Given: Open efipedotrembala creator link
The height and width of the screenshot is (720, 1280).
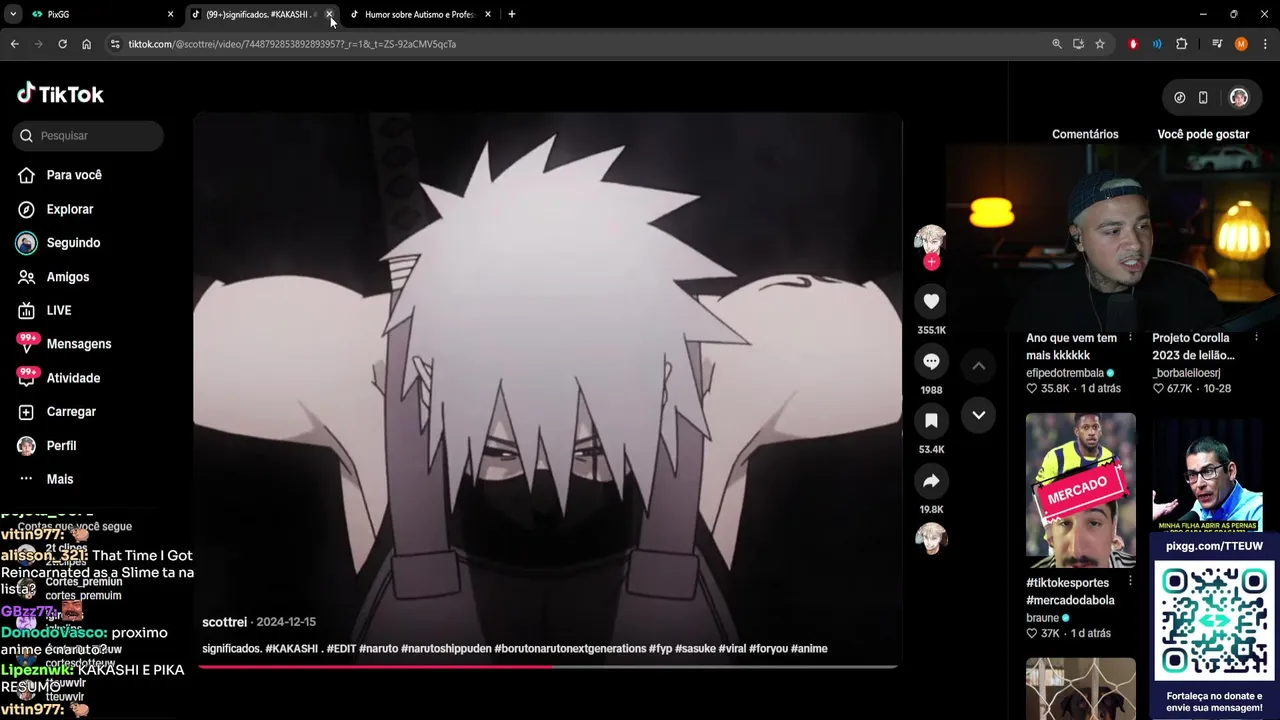Looking at the screenshot, I should click(1065, 373).
